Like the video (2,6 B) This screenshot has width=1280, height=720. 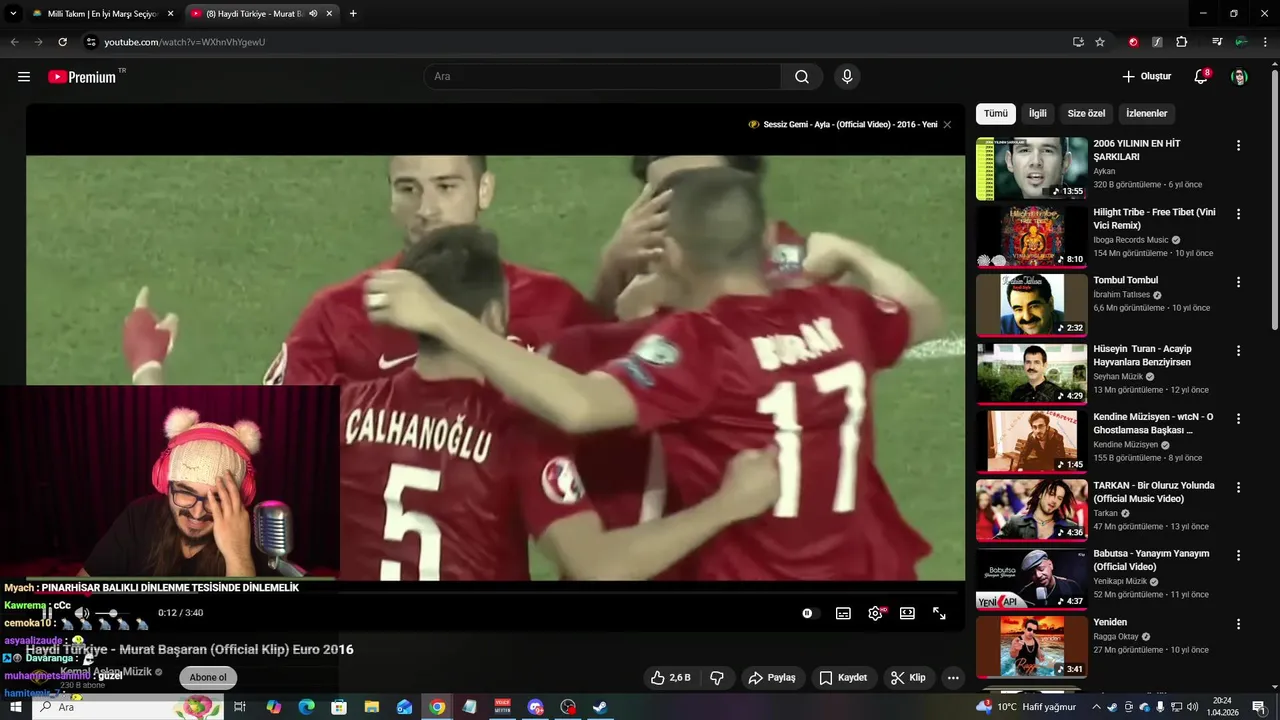point(670,677)
